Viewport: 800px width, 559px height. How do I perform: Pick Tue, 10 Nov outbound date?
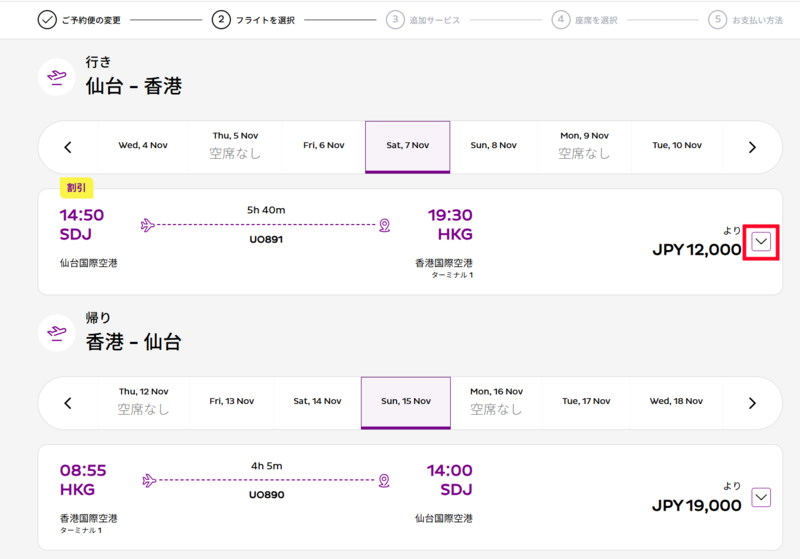(677, 145)
